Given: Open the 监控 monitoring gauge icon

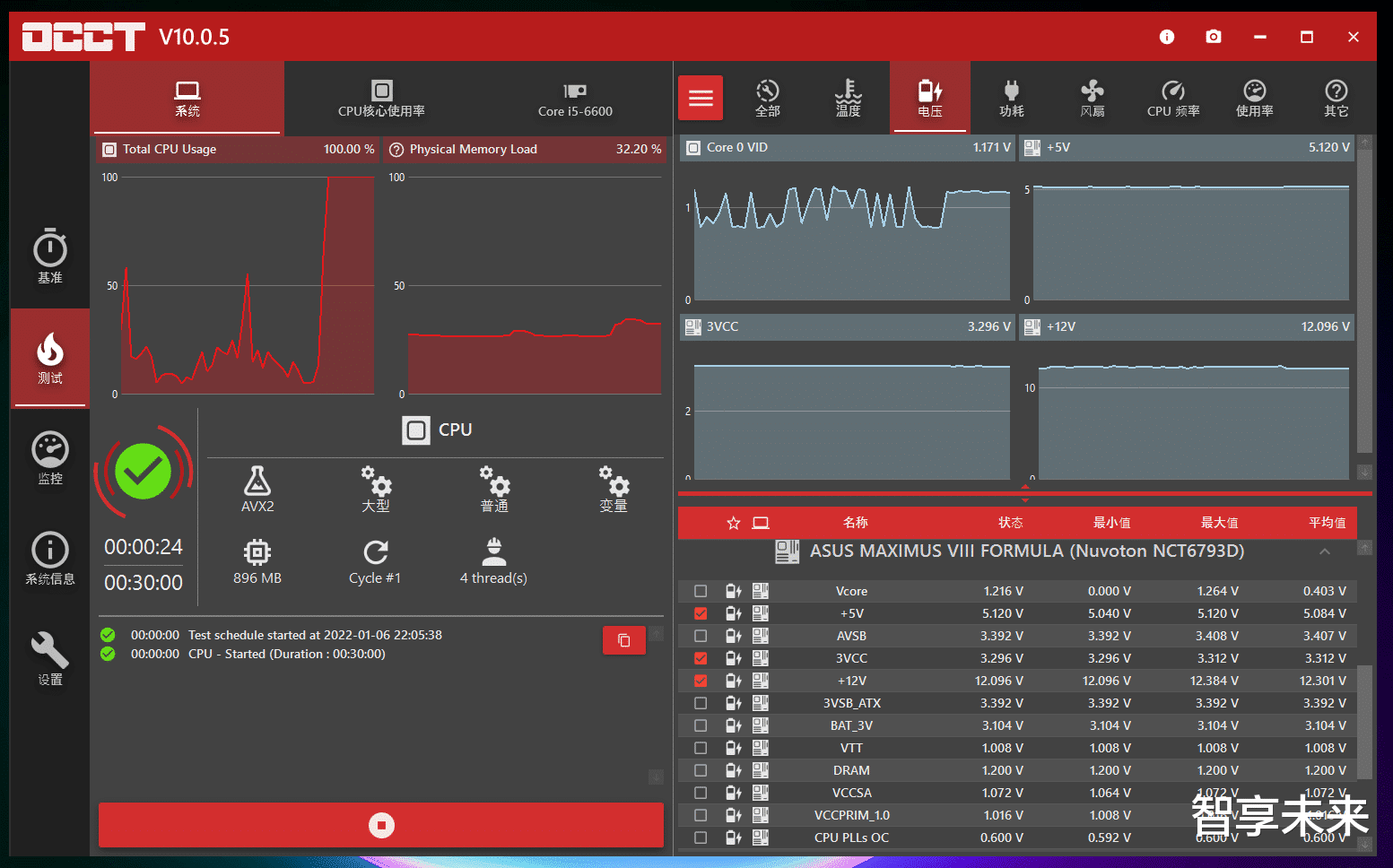Looking at the screenshot, I should [50, 458].
